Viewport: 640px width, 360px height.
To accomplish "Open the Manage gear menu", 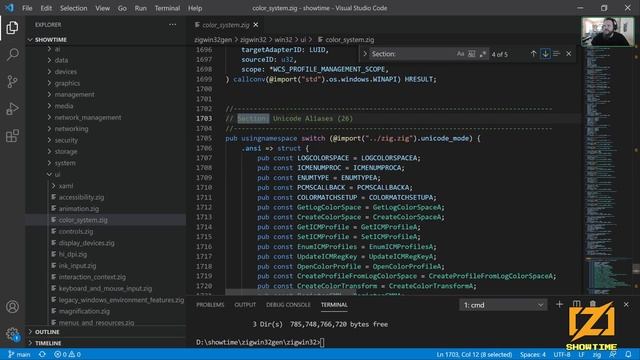I will pyautogui.click(x=12, y=334).
